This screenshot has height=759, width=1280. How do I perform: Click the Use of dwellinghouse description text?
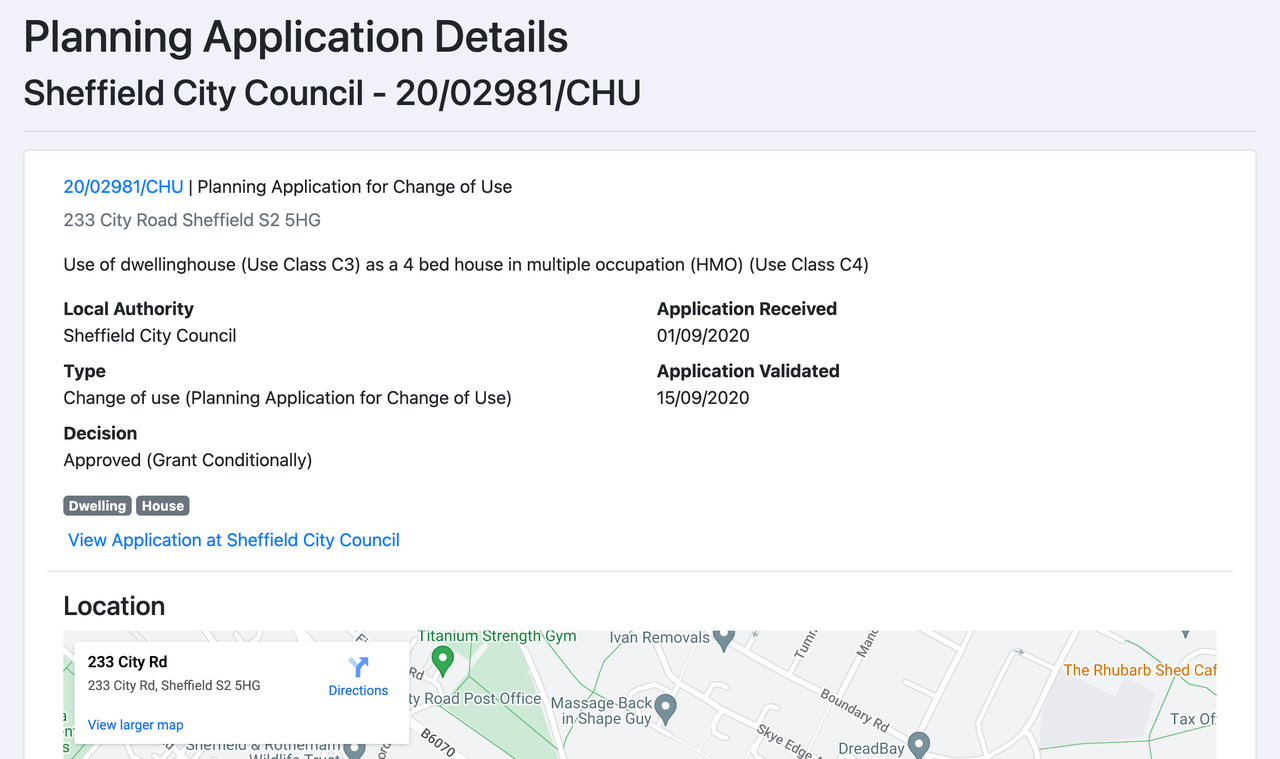[x=466, y=265]
